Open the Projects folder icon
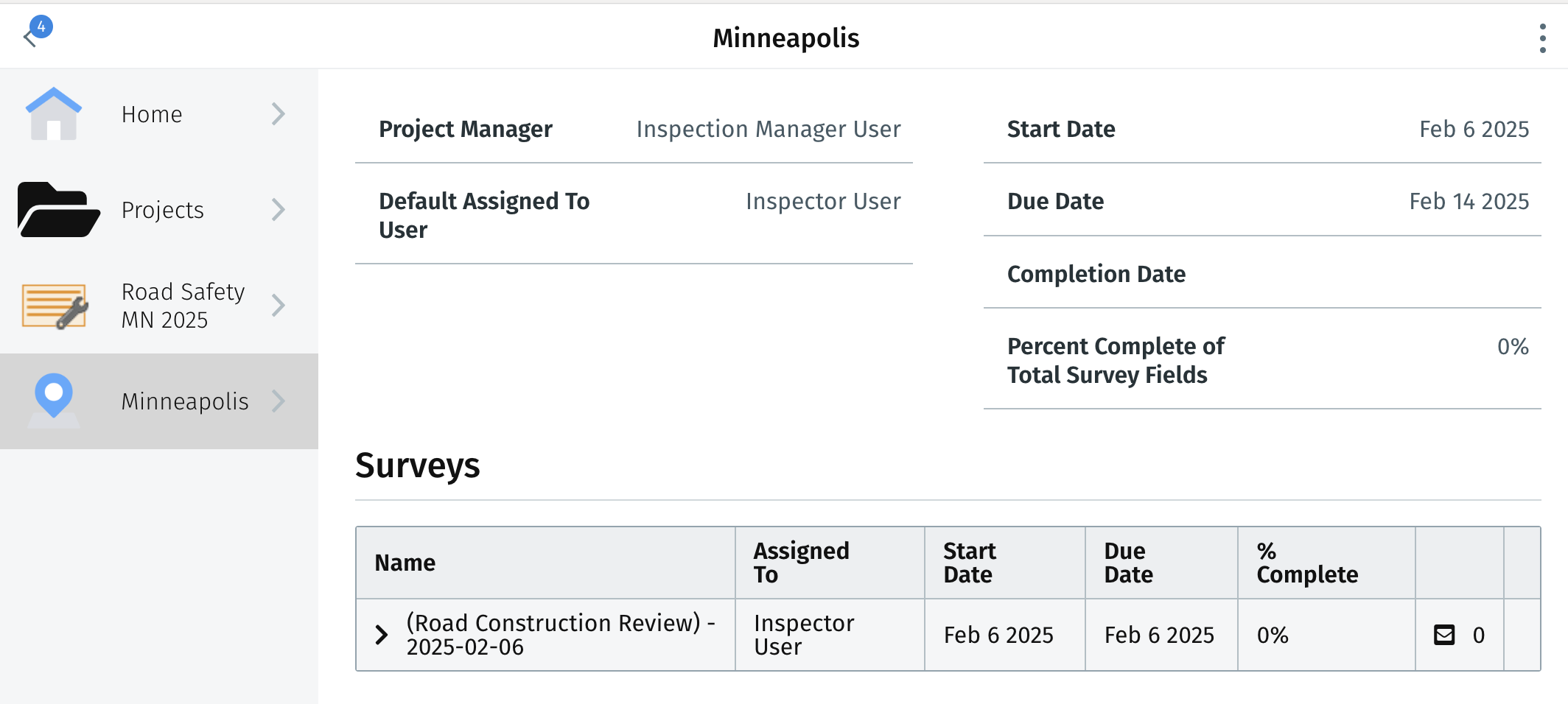The height and width of the screenshot is (704, 1568). 58,210
